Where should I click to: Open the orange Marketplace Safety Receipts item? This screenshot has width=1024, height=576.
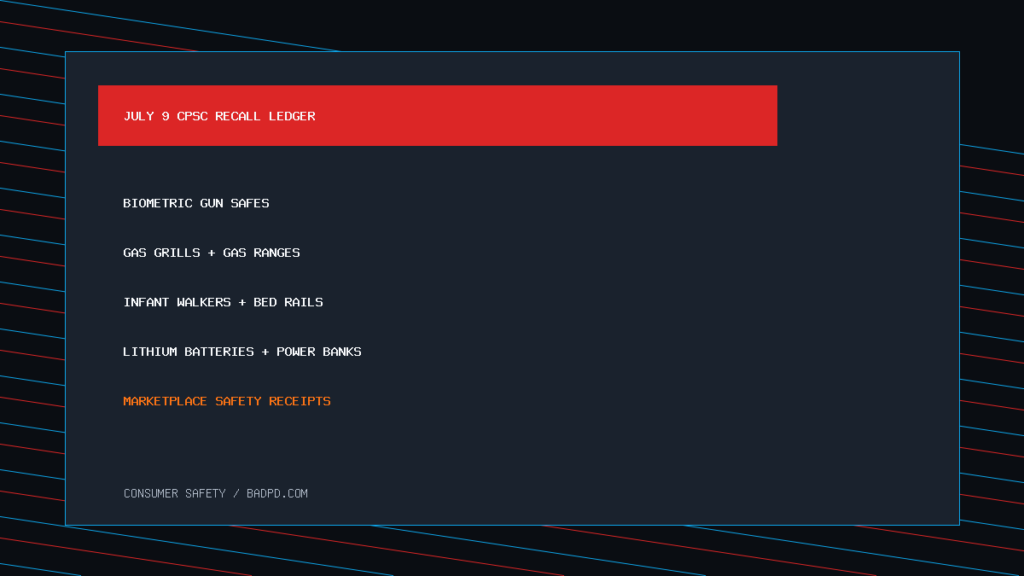pos(227,401)
